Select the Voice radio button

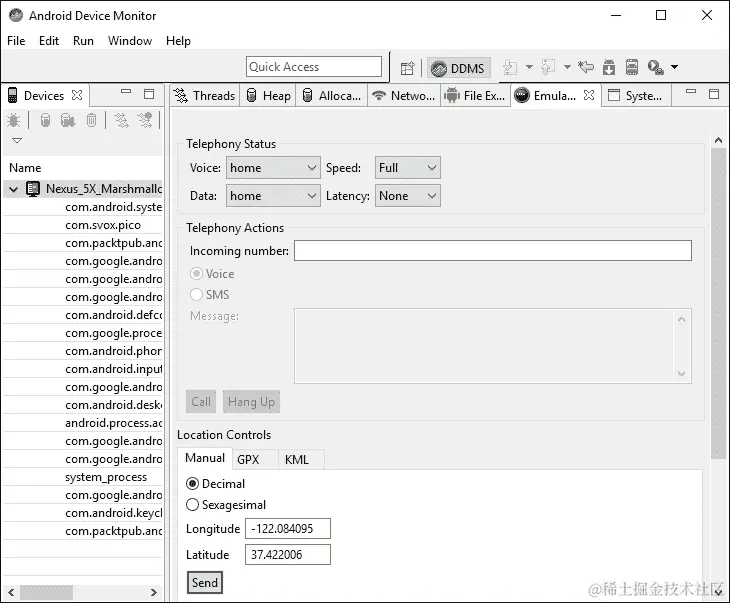196,274
